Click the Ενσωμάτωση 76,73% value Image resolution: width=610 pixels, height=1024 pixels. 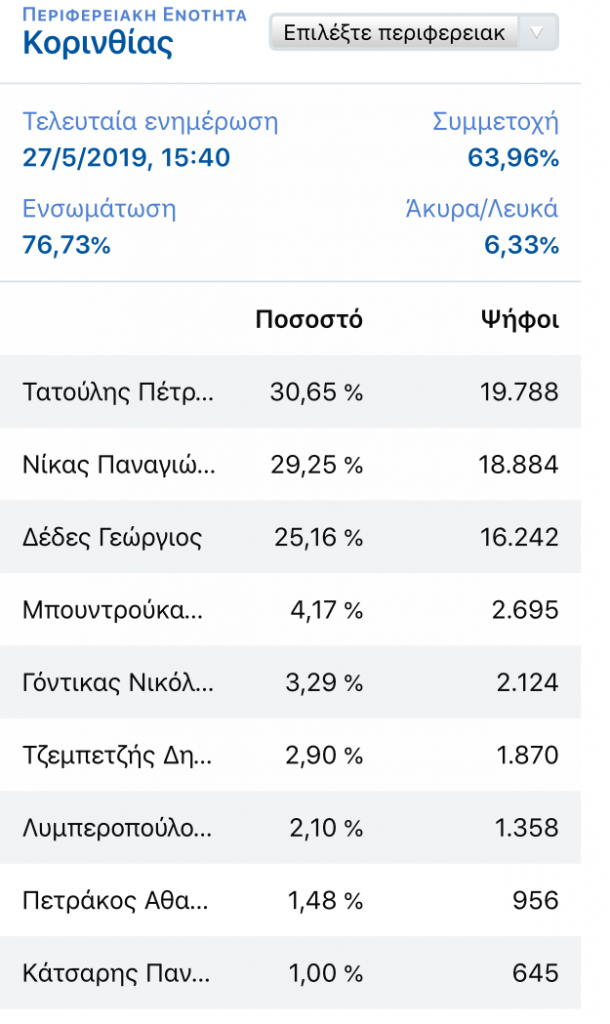click(67, 245)
